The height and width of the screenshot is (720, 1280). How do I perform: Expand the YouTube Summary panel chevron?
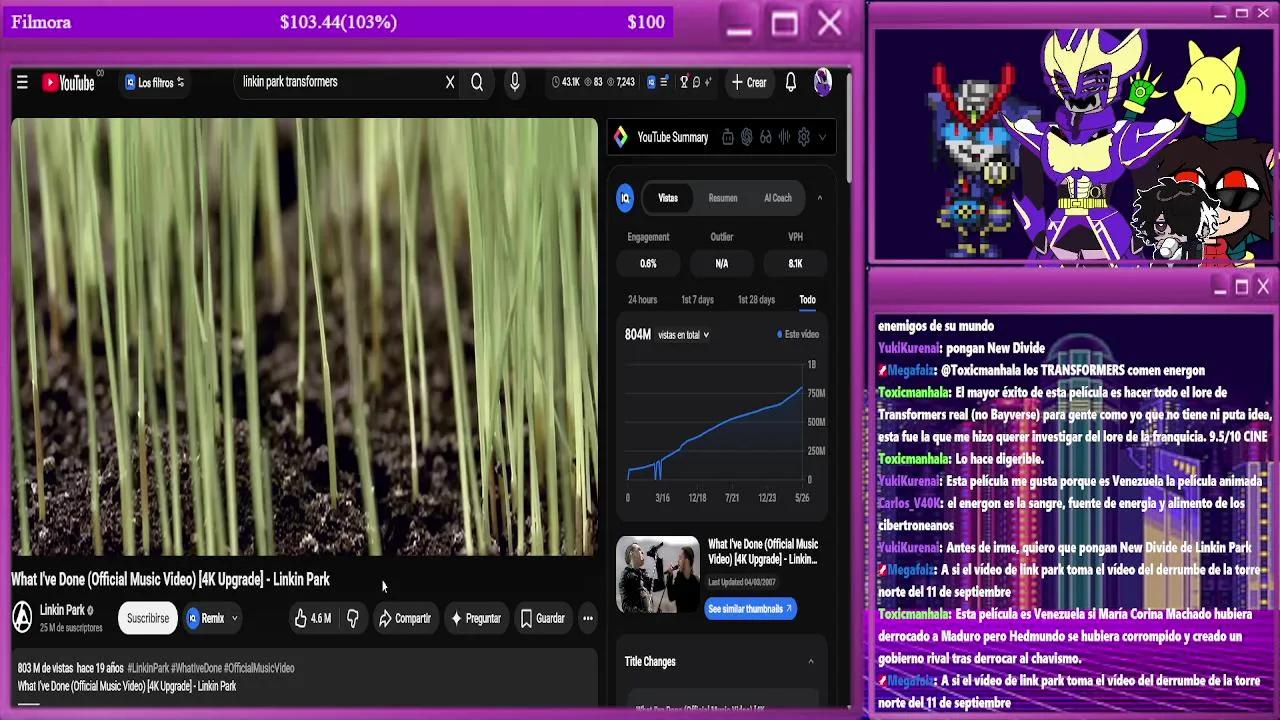click(x=822, y=137)
